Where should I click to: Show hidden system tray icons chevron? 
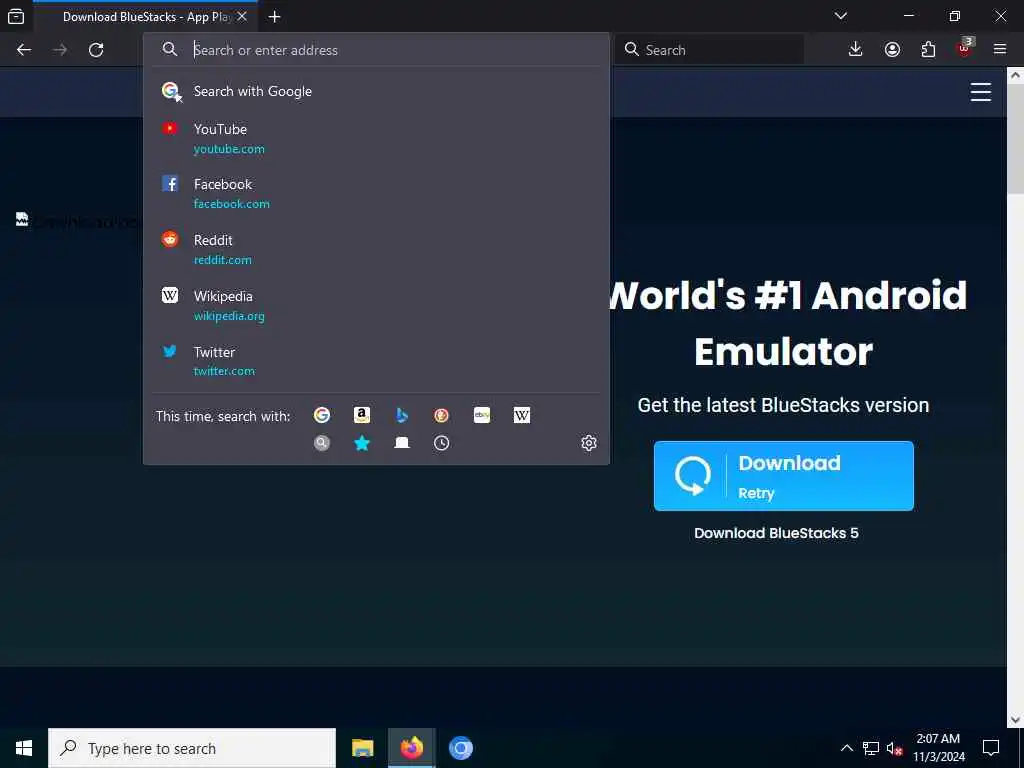tap(846, 748)
